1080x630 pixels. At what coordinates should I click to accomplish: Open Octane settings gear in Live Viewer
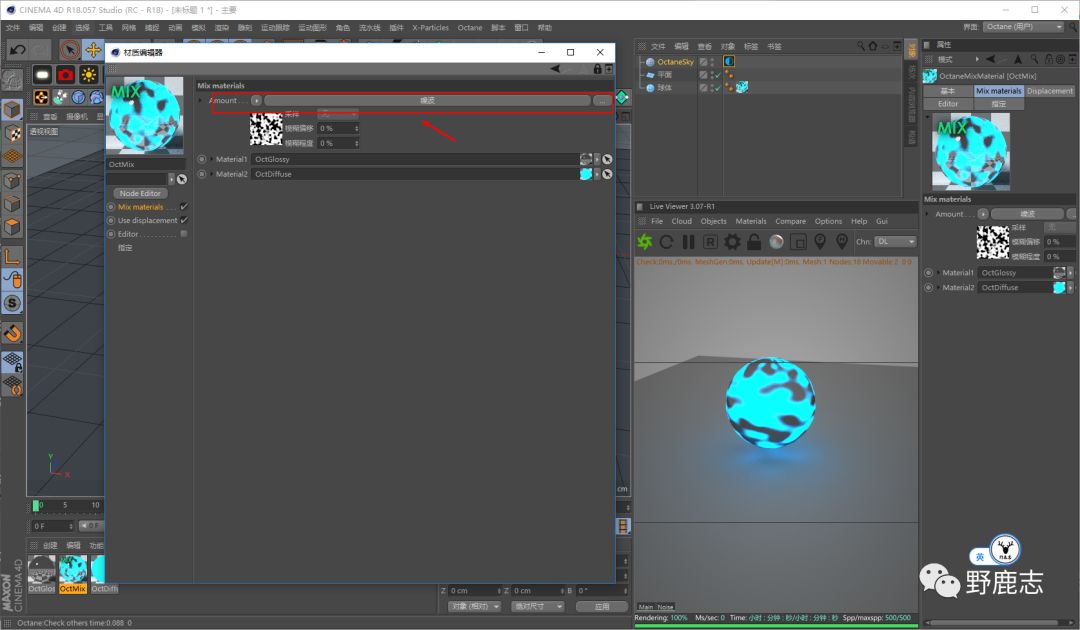click(x=732, y=242)
